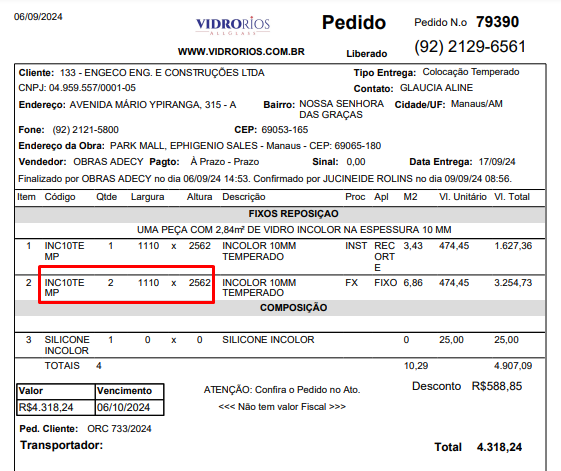Select the Vencimento date 06/10/2024 cell
Viewport: 561px width, 471px height.
coord(130,407)
